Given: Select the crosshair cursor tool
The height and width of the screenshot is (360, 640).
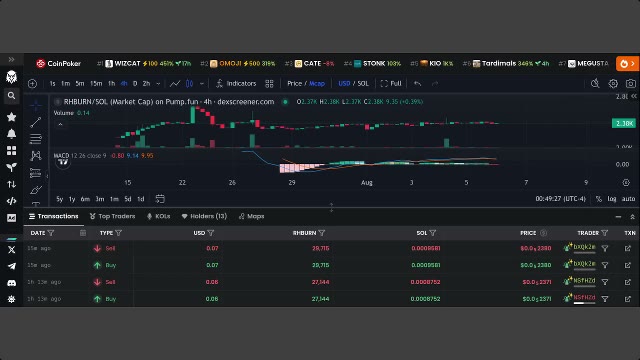Looking at the screenshot, I should [36, 105].
